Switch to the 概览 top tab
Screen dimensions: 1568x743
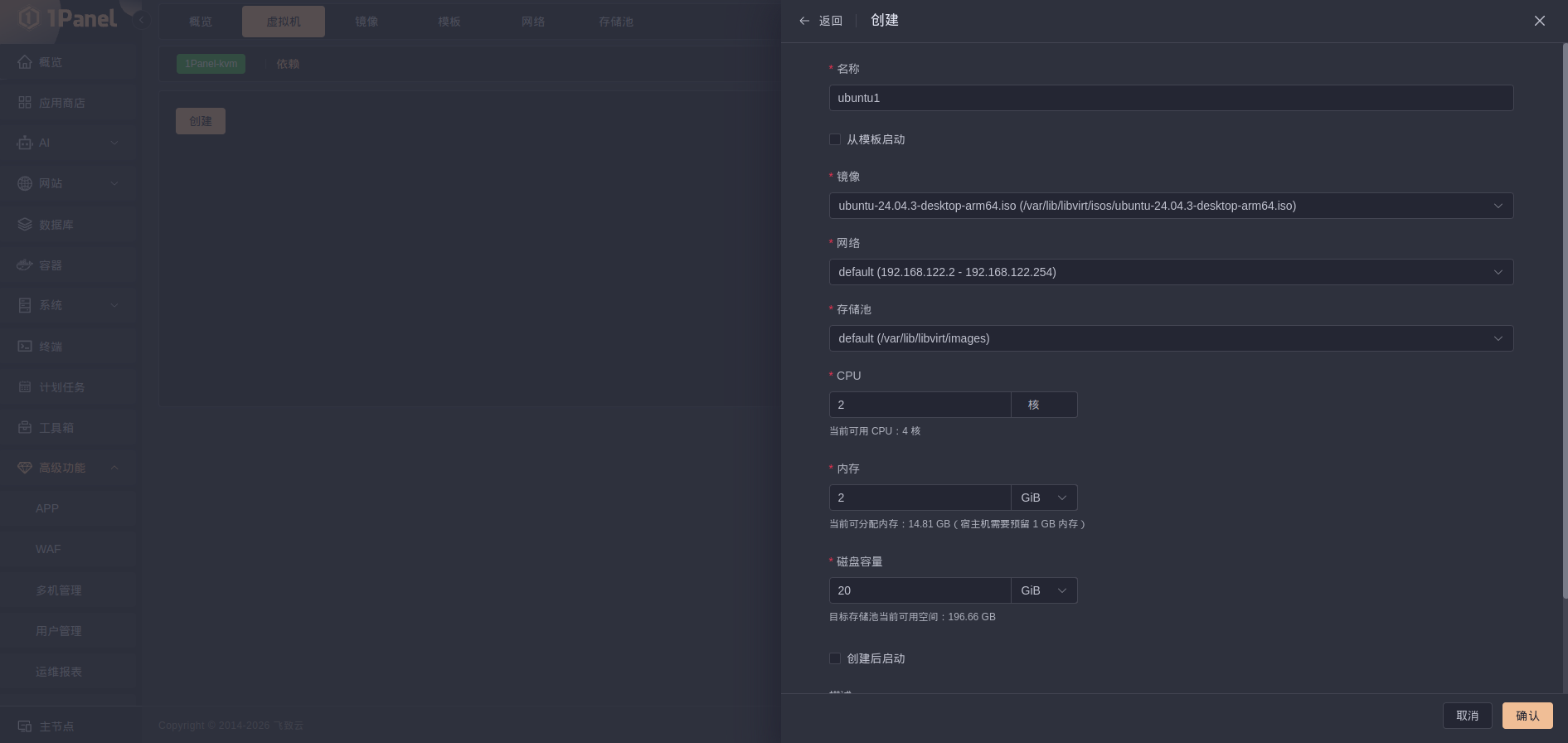click(x=201, y=22)
